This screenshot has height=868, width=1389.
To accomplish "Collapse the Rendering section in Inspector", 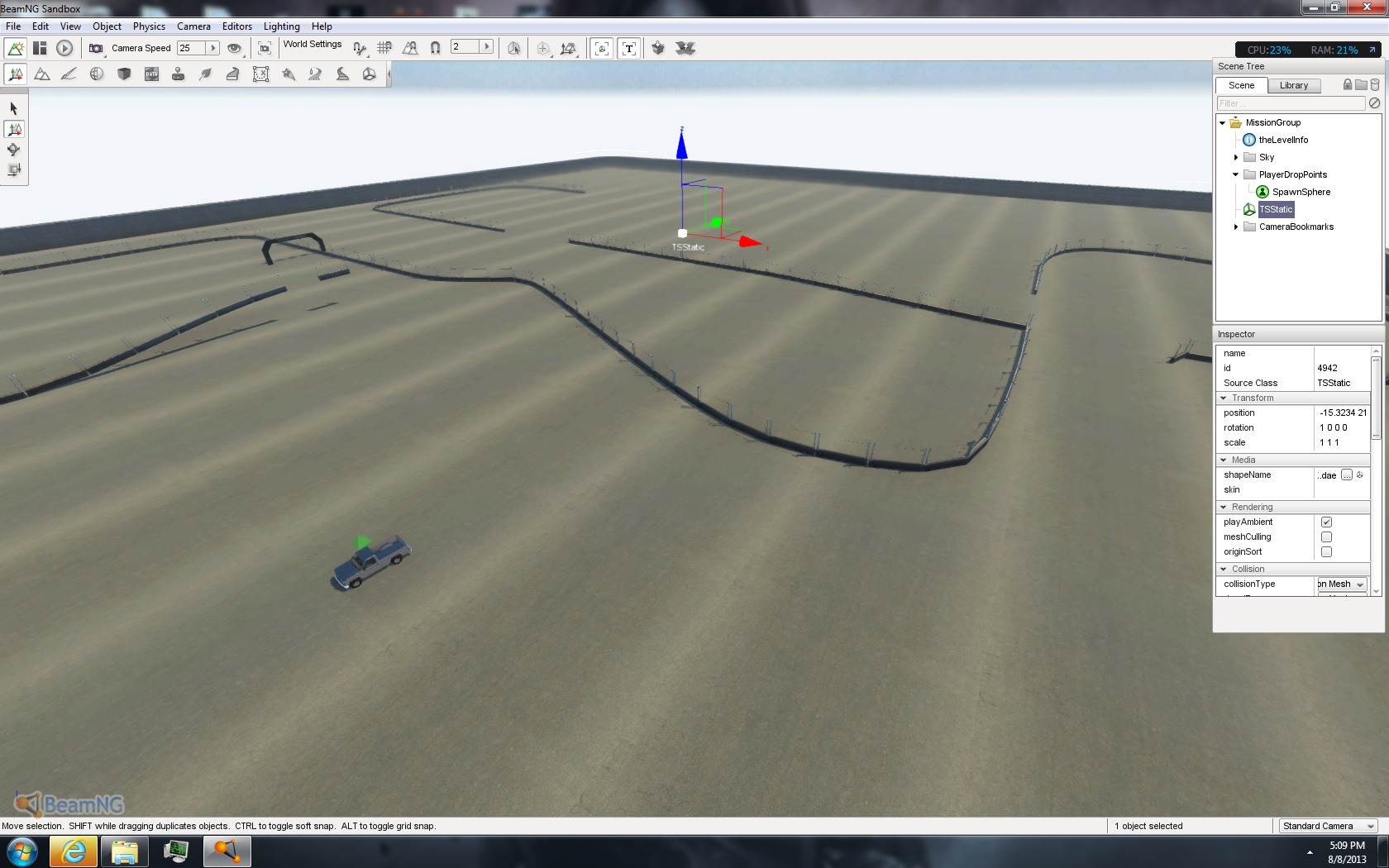I will coord(1224,508).
